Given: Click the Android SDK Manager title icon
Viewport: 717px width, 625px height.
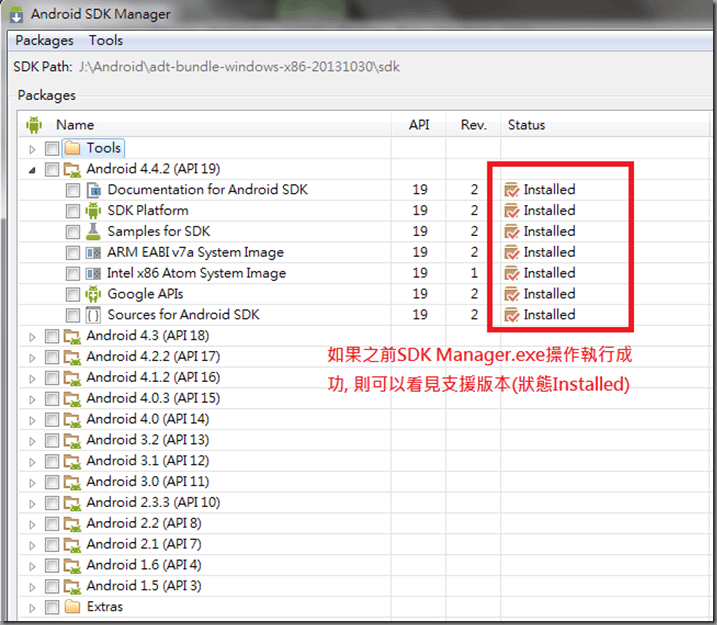Looking at the screenshot, I should (16, 14).
